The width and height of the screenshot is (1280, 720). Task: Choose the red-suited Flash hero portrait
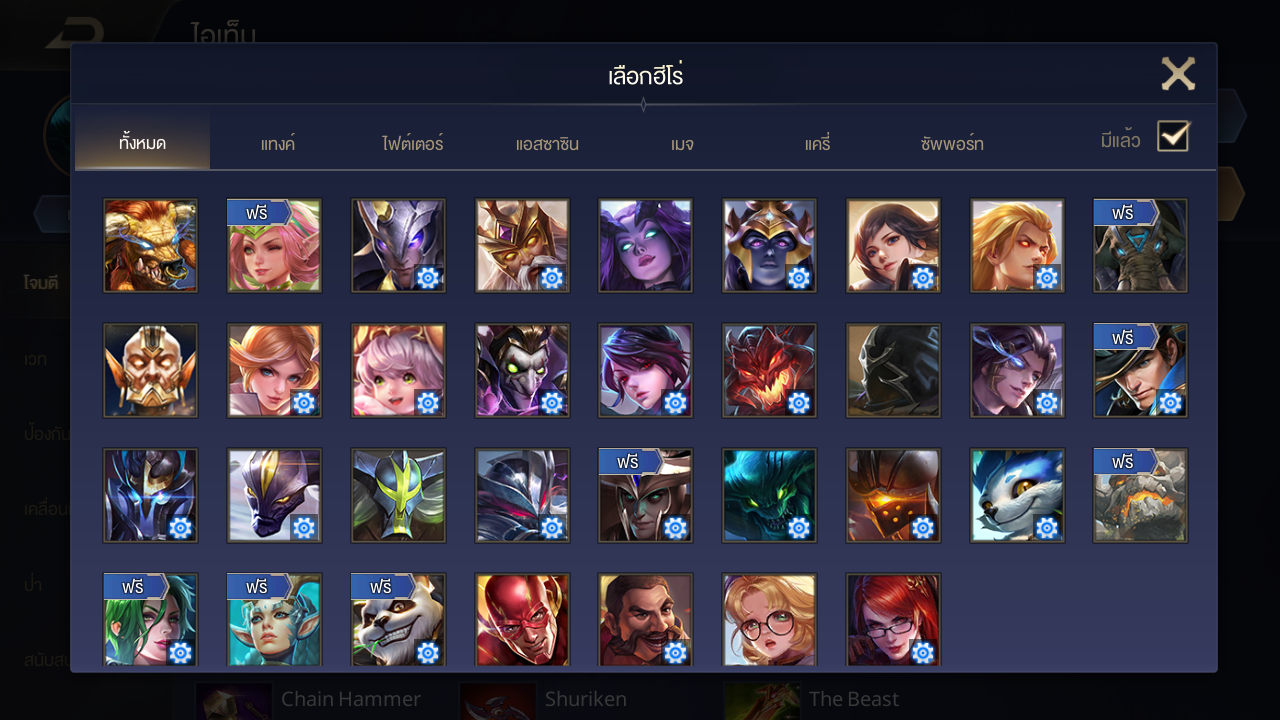[x=522, y=620]
